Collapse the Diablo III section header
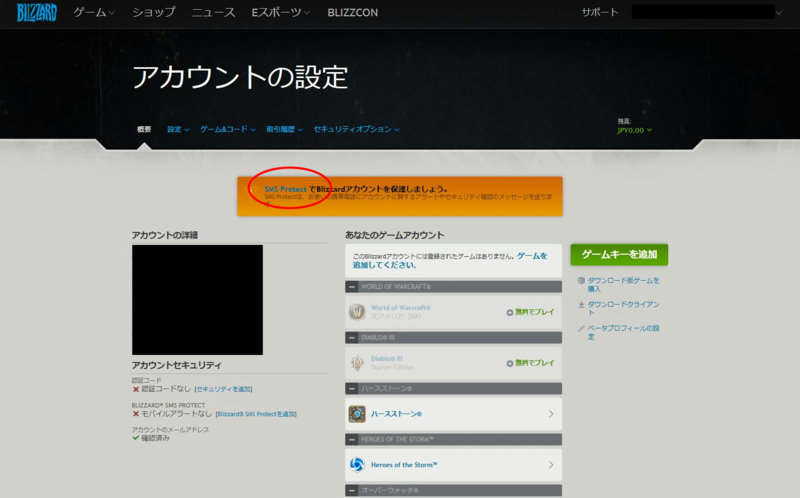 click(351, 337)
